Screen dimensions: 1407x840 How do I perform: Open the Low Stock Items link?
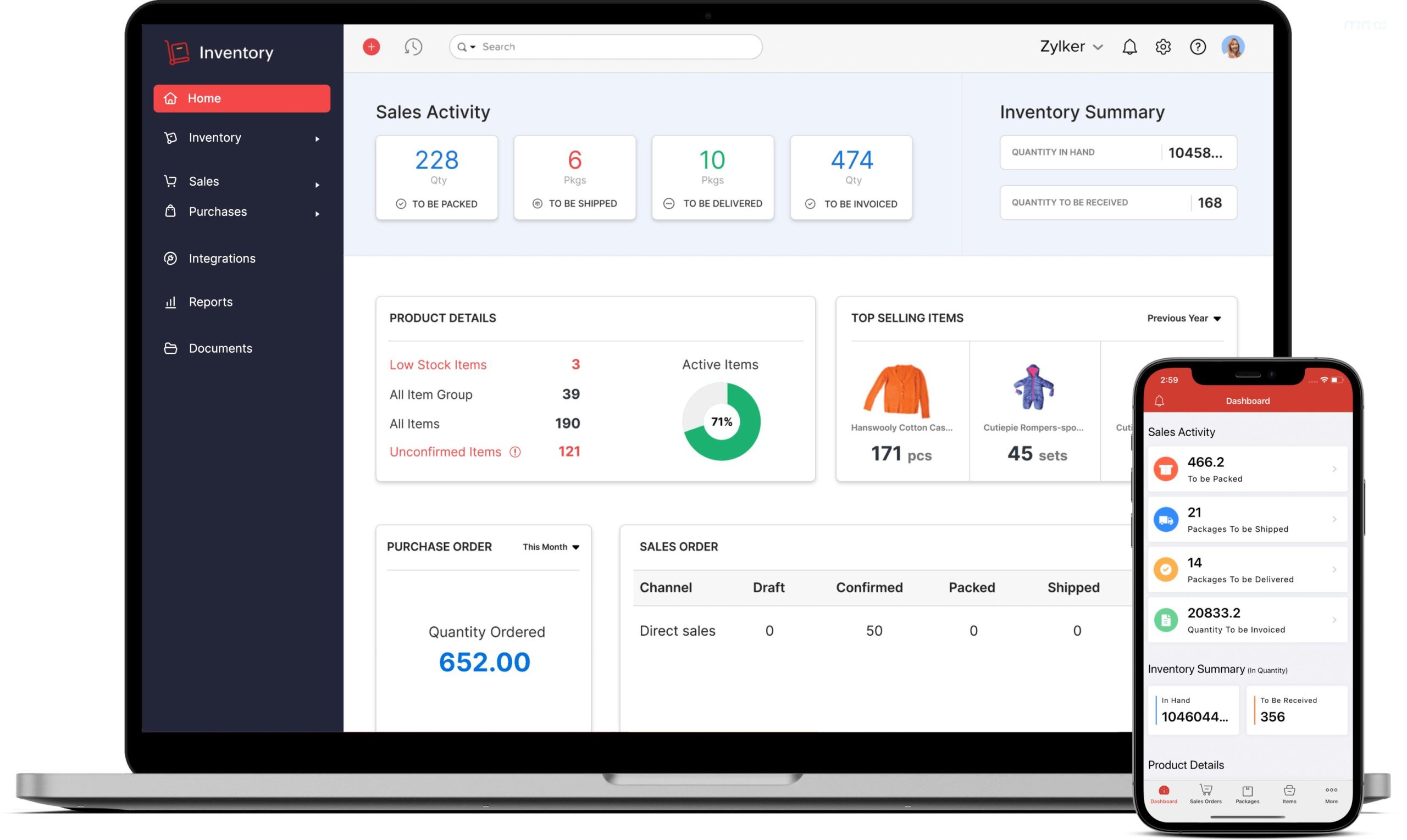pos(437,365)
